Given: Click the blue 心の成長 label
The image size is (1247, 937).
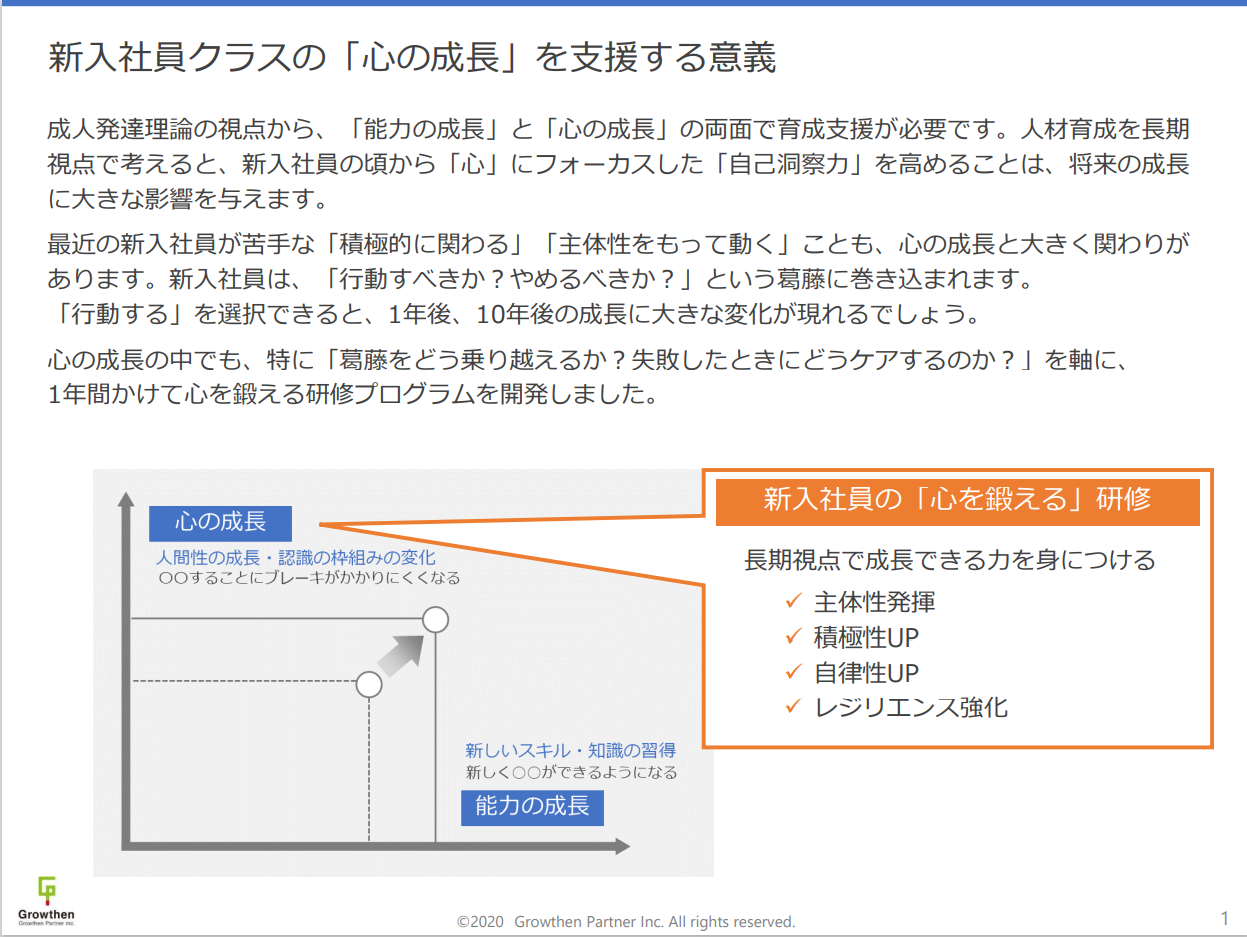Looking at the screenshot, I should pyautogui.click(x=220, y=522).
